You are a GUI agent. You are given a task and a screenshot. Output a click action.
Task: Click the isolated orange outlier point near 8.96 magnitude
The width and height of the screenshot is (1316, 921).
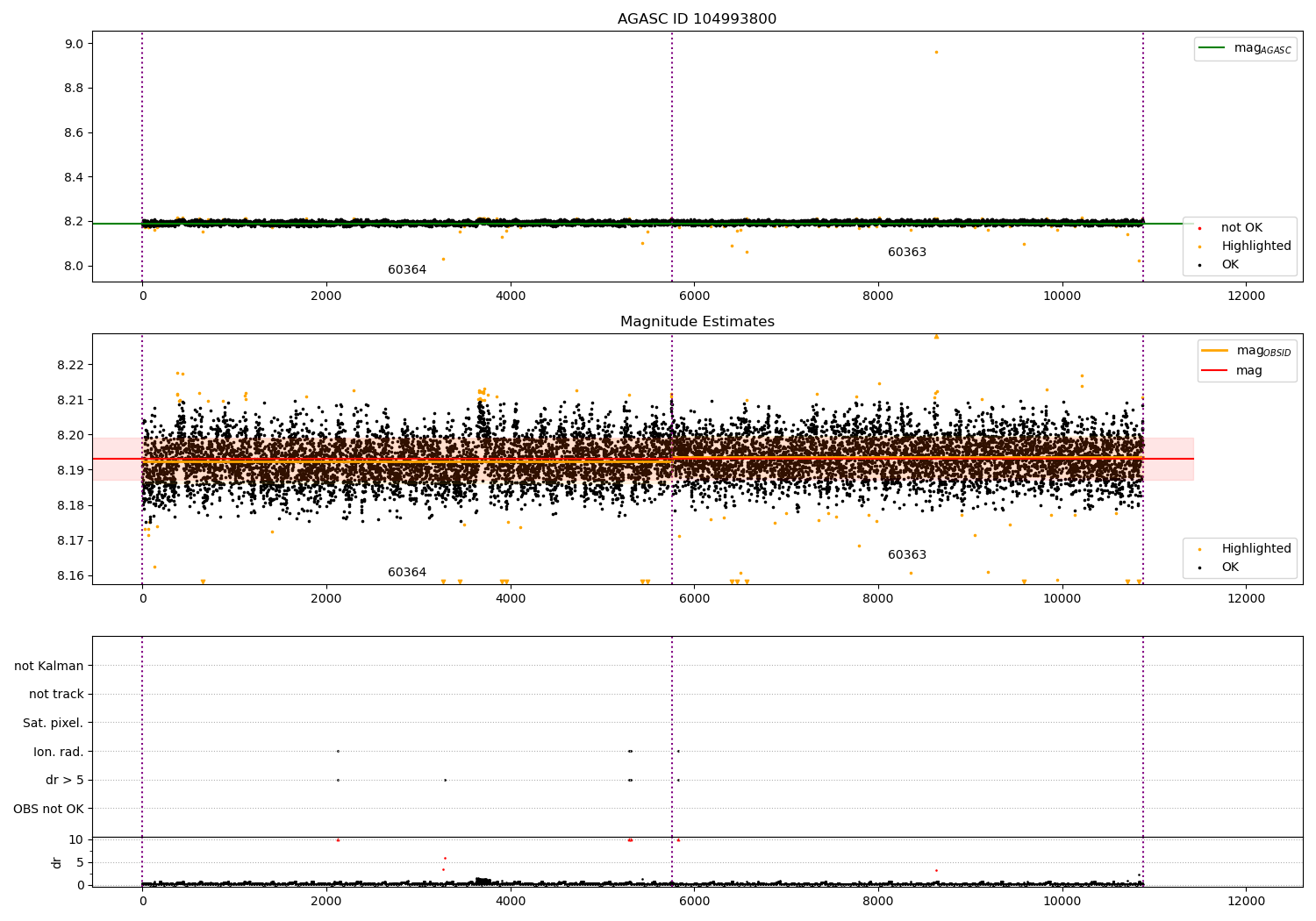click(x=936, y=52)
